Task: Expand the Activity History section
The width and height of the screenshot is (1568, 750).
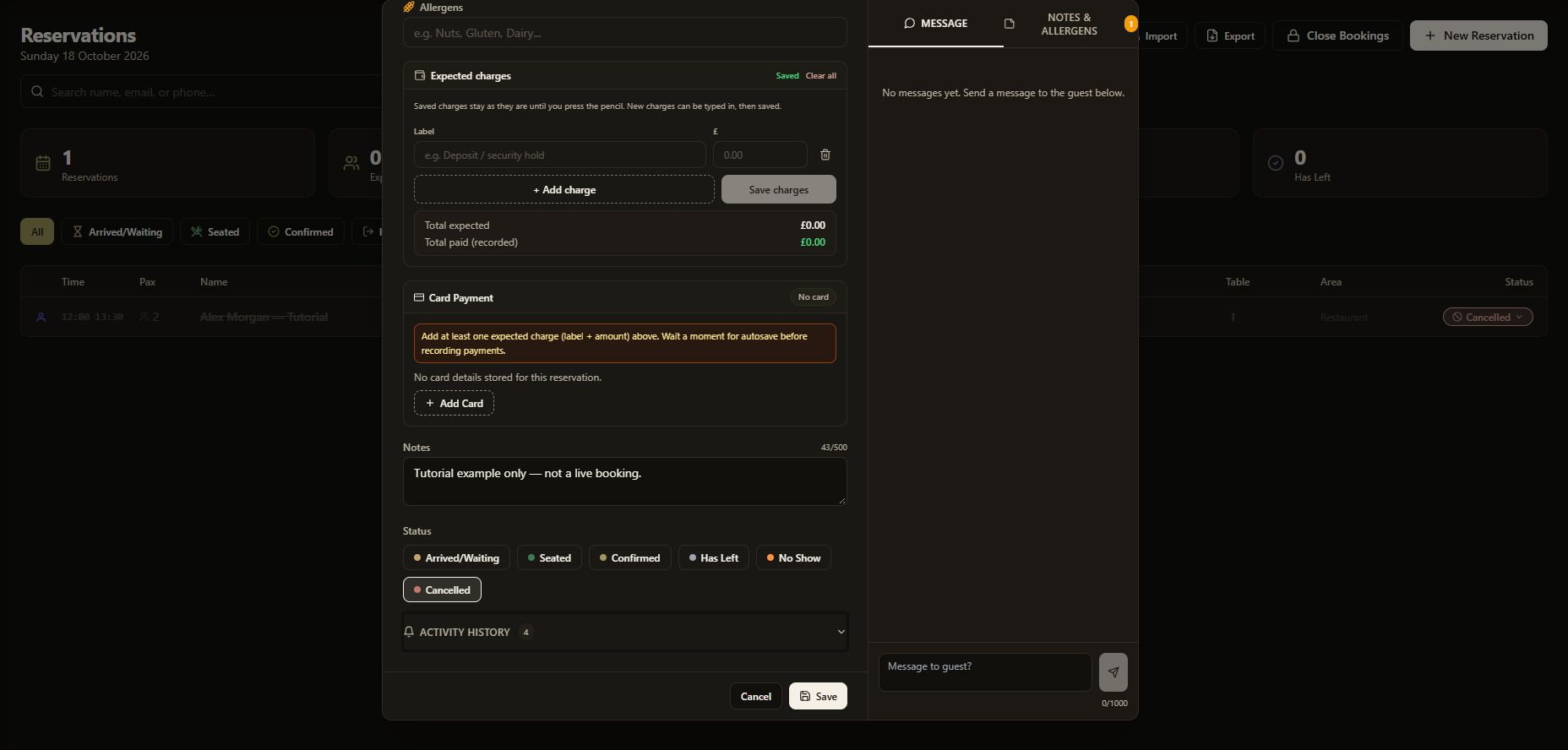Action: click(x=625, y=632)
